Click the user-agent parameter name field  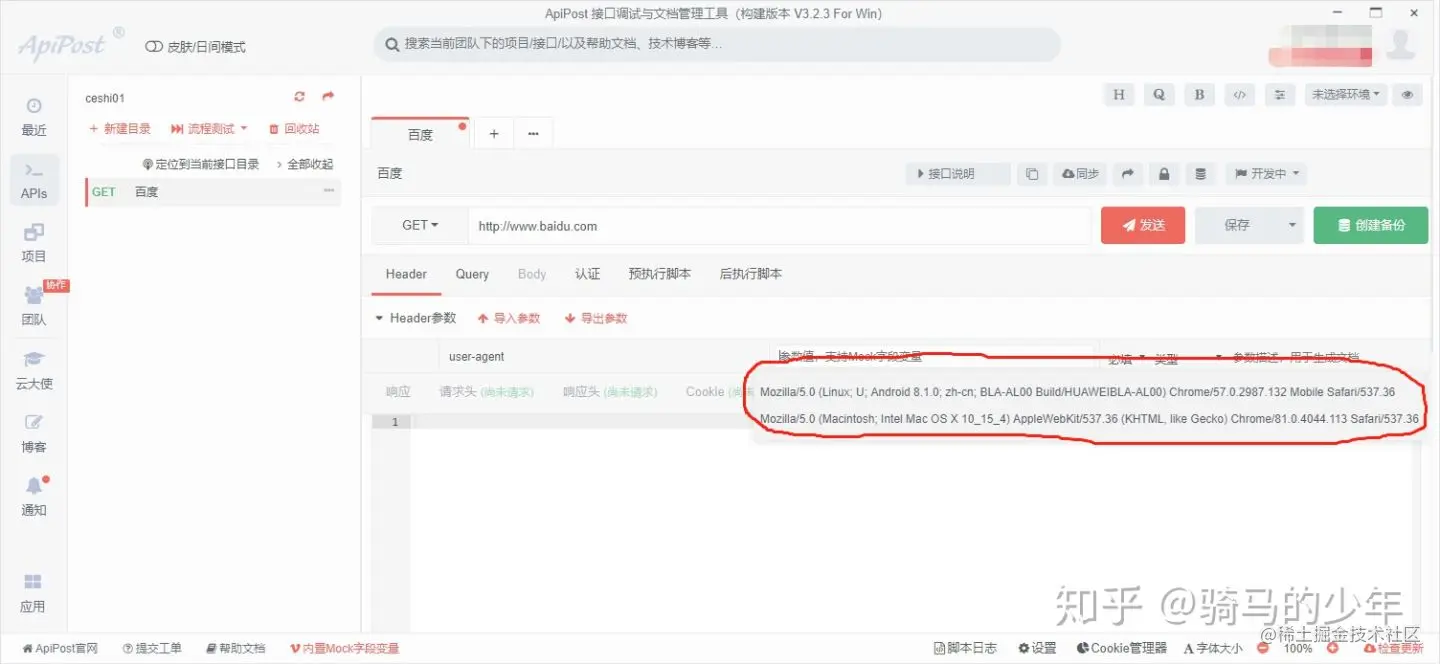[x=604, y=357]
